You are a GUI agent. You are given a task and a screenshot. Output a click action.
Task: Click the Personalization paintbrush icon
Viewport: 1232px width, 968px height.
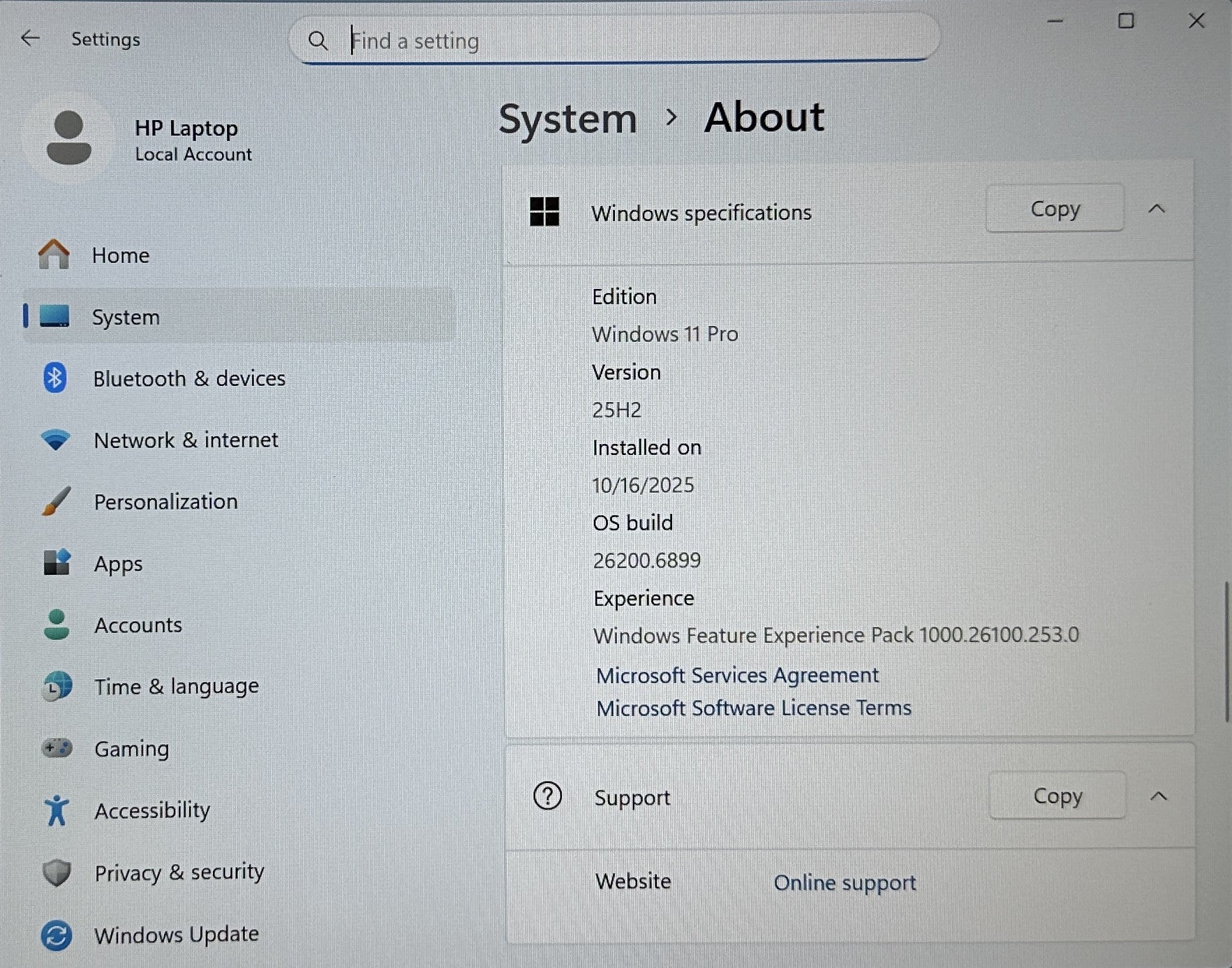point(56,502)
